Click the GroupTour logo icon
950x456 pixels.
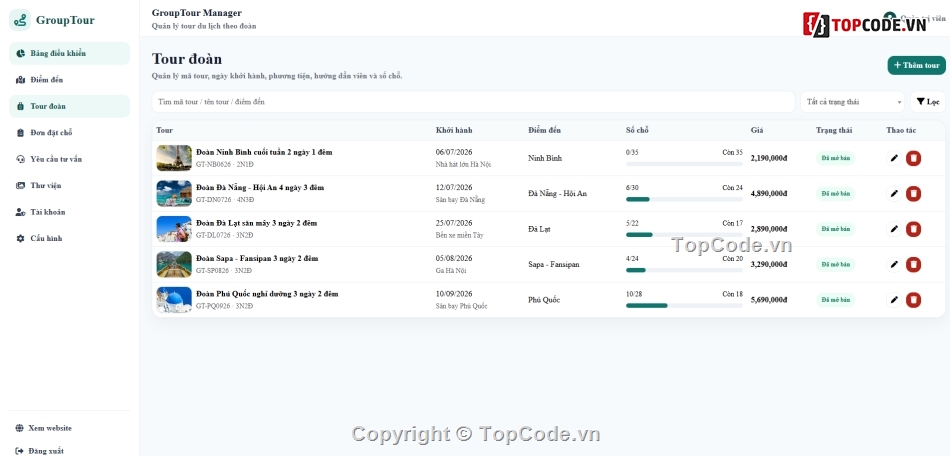[x=20, y=20]
